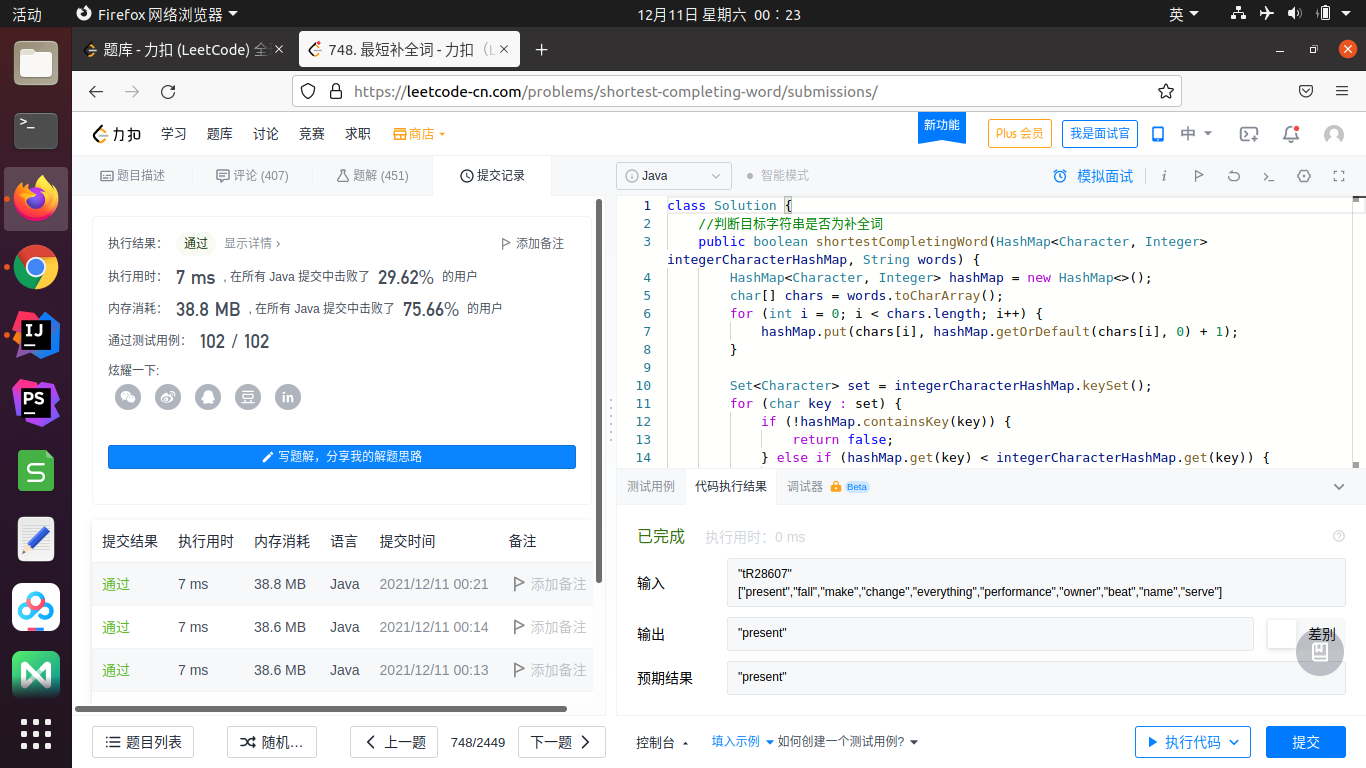Reload the current page

[x=168, y=91]
